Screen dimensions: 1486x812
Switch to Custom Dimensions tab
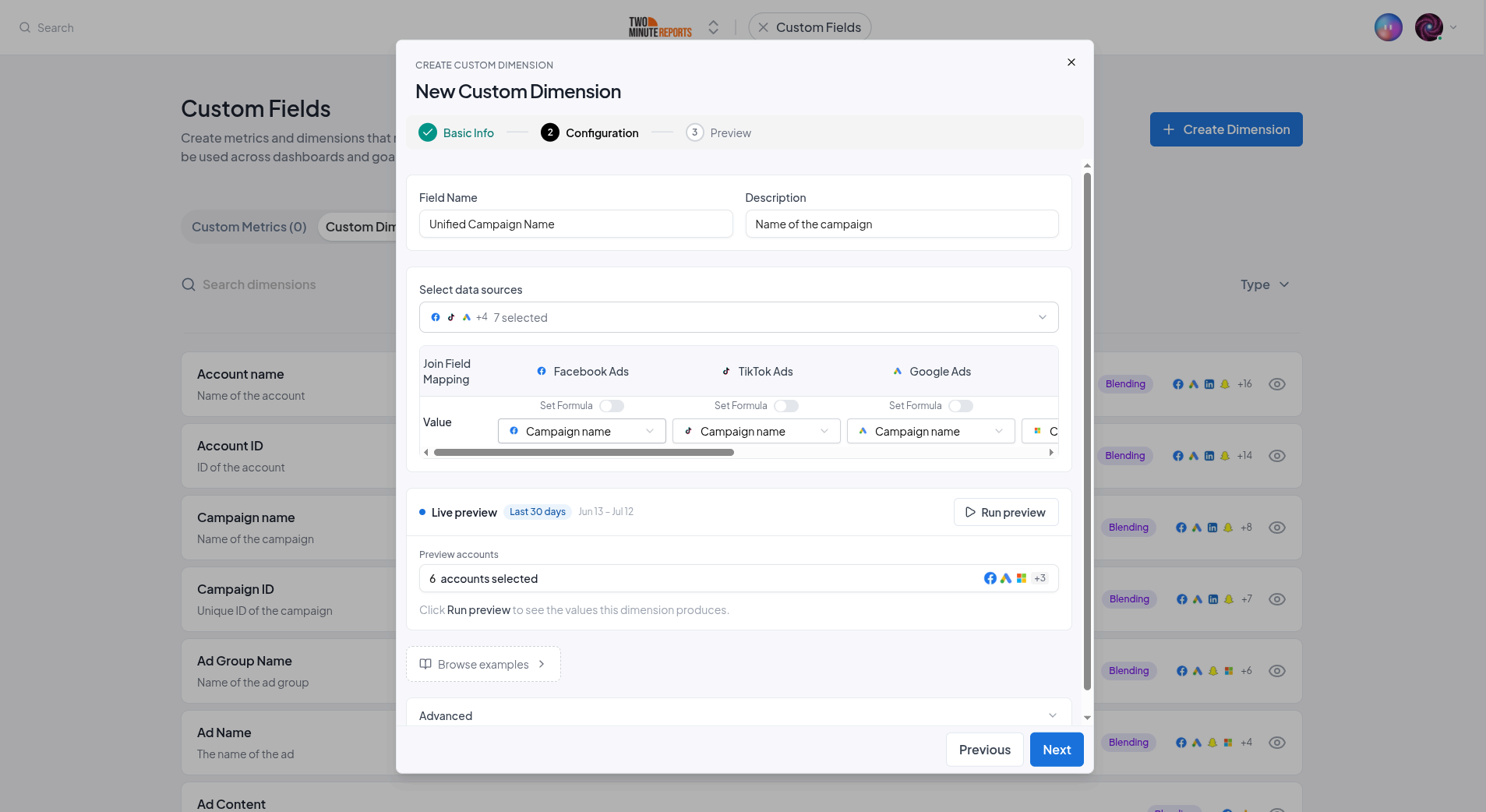359,227
